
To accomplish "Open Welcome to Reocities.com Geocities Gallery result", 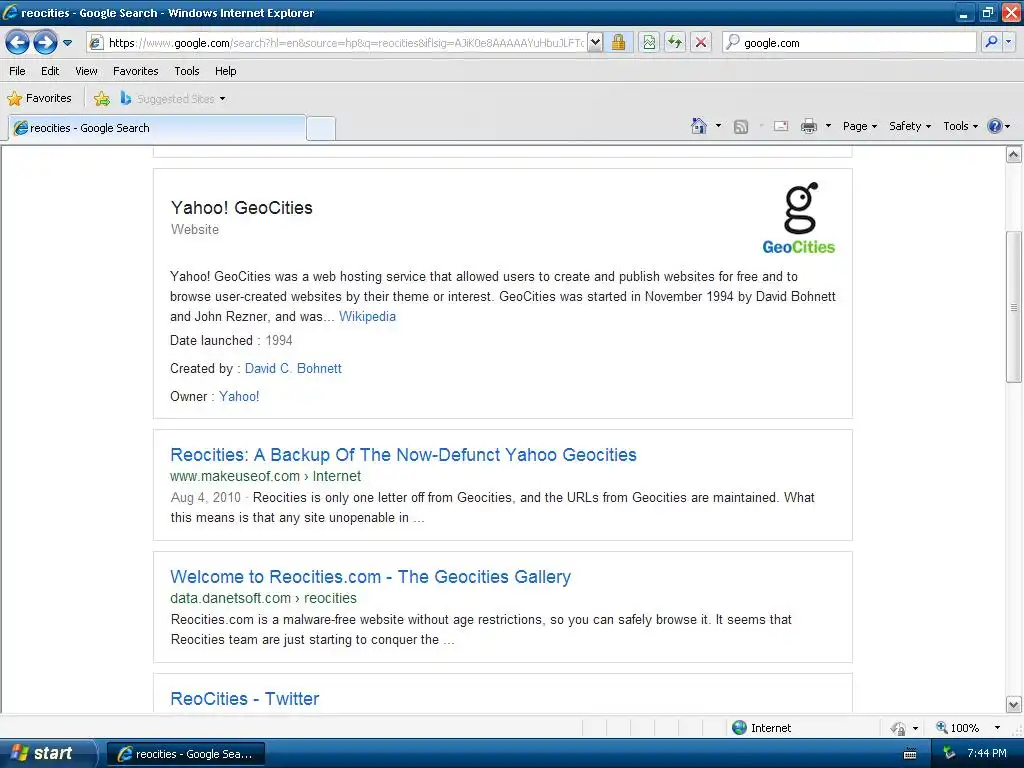I will 370,577.
